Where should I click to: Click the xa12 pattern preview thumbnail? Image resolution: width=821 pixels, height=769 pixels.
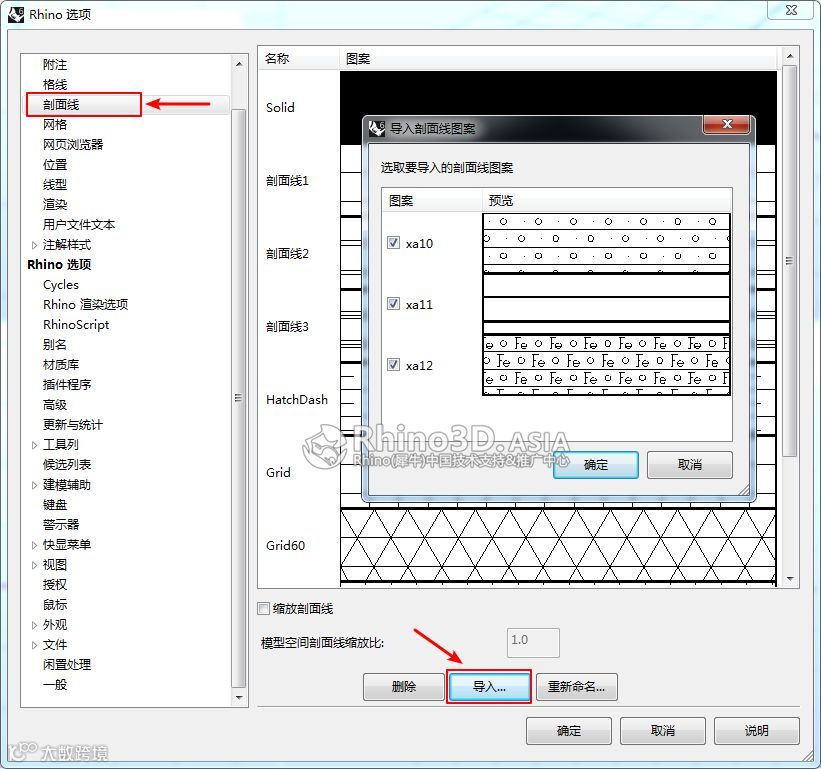tap(606, 365)
